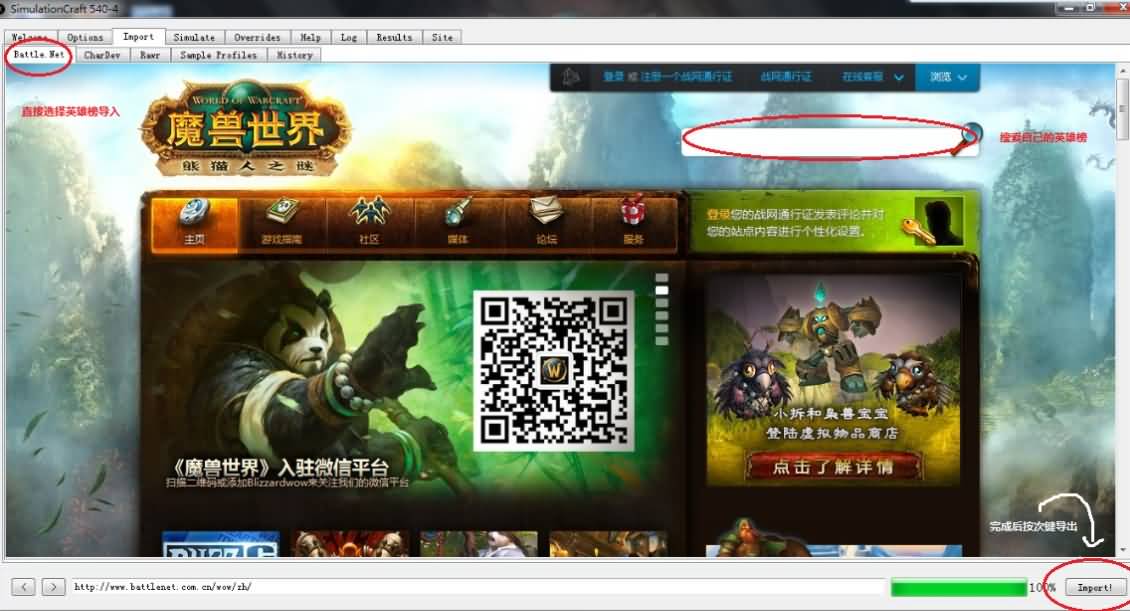Click the hero search input field
The width and height of the screenshot is (1130, 611).
point(818,140)
